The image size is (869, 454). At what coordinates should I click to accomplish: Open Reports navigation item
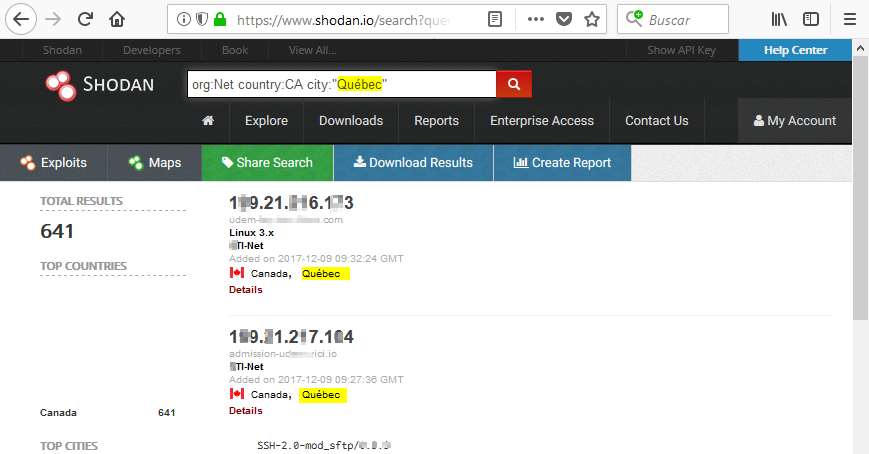click(x=437, y=121)
